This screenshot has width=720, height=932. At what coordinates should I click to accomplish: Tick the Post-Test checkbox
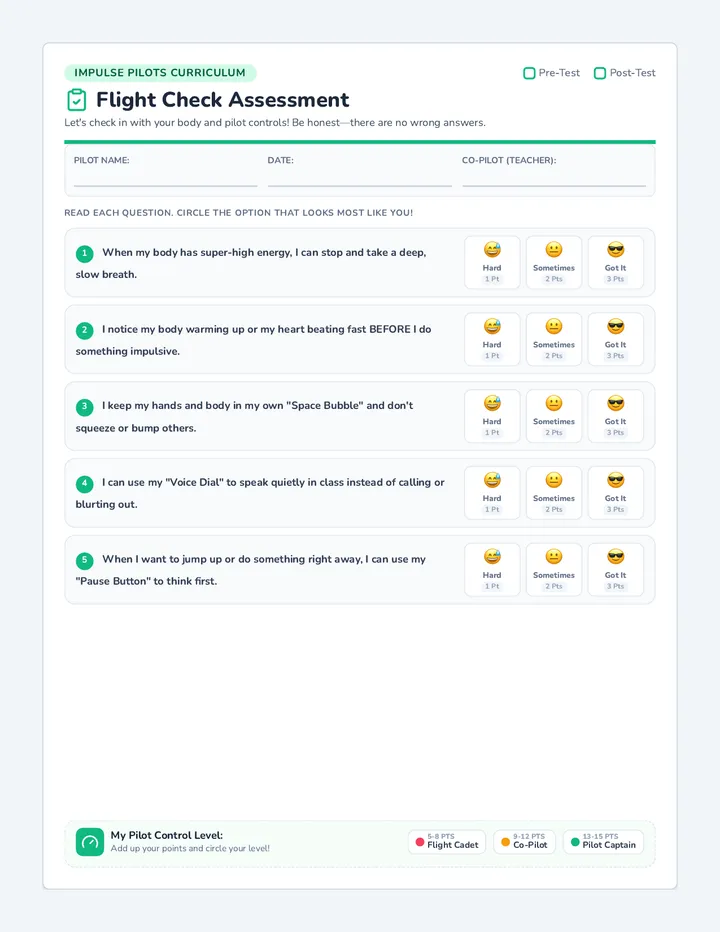tap(600, 73)
